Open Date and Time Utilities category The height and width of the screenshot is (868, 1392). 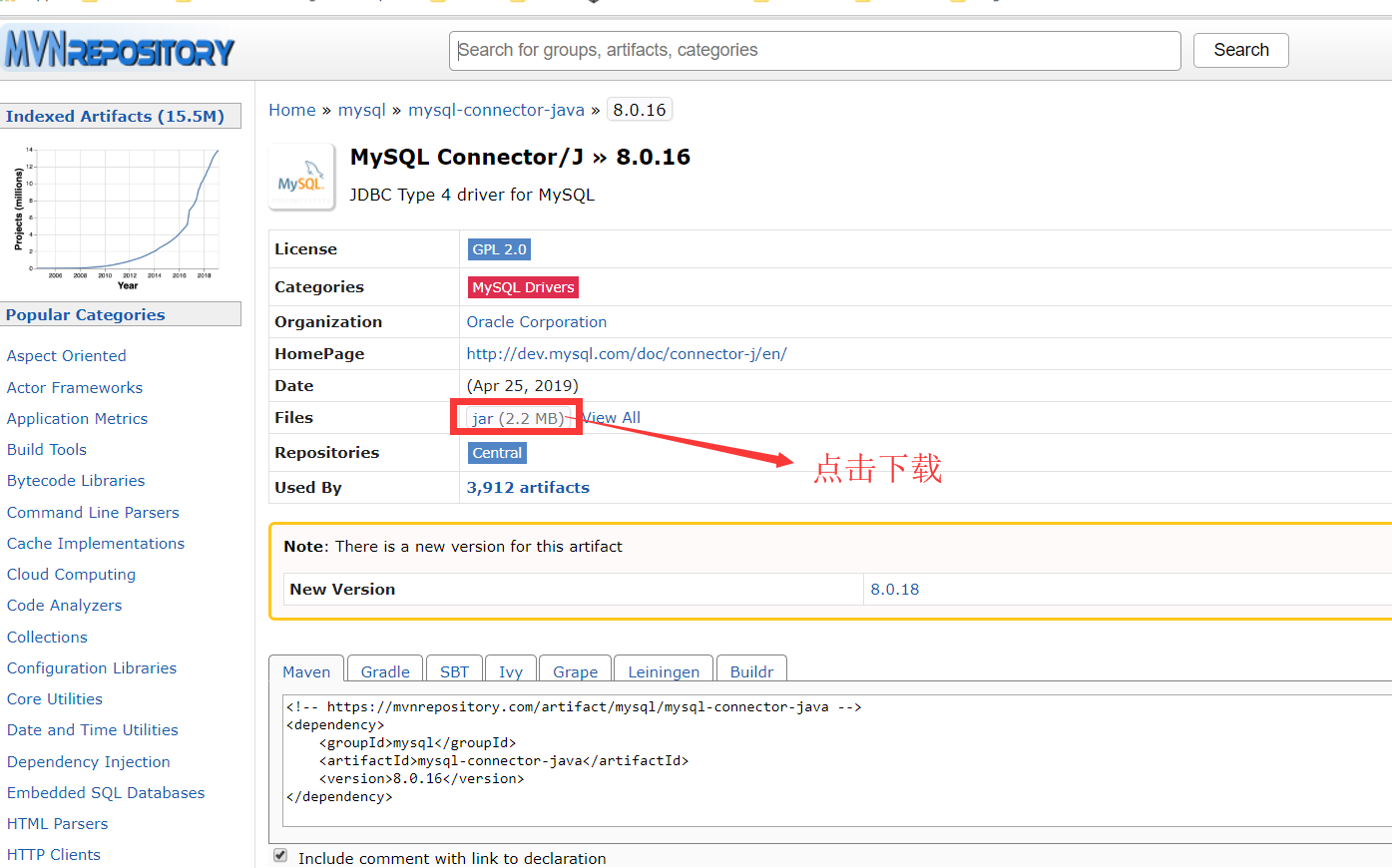(x=93, y=730)
